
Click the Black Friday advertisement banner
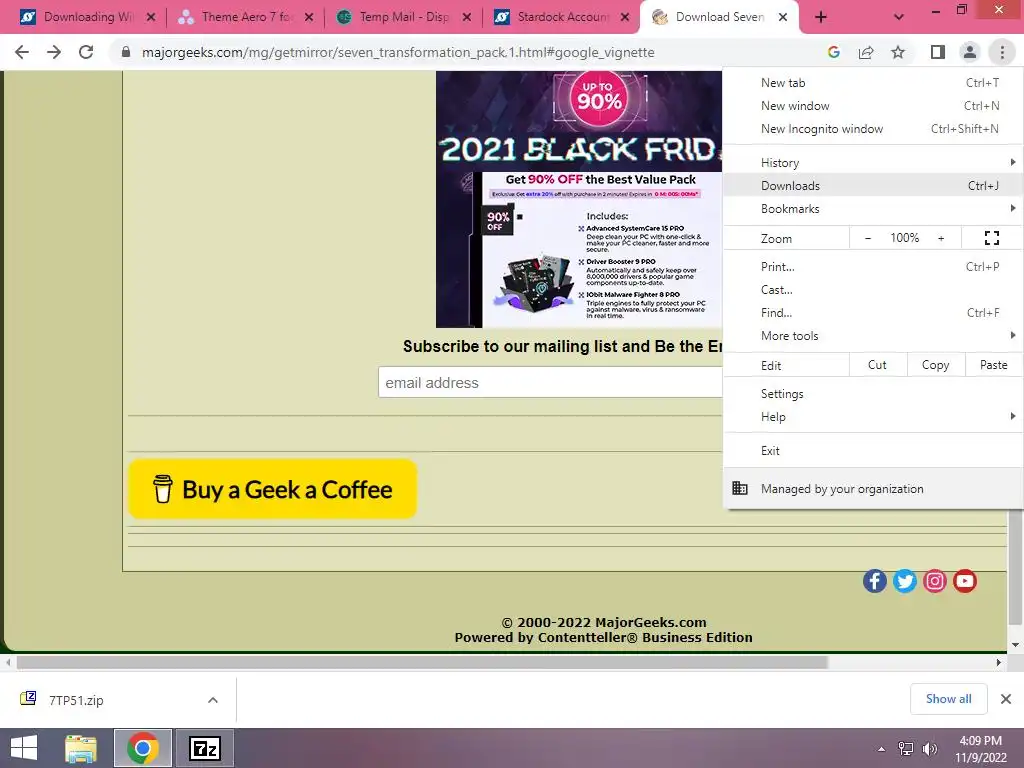pyautogui.click(x=579, y=199)
